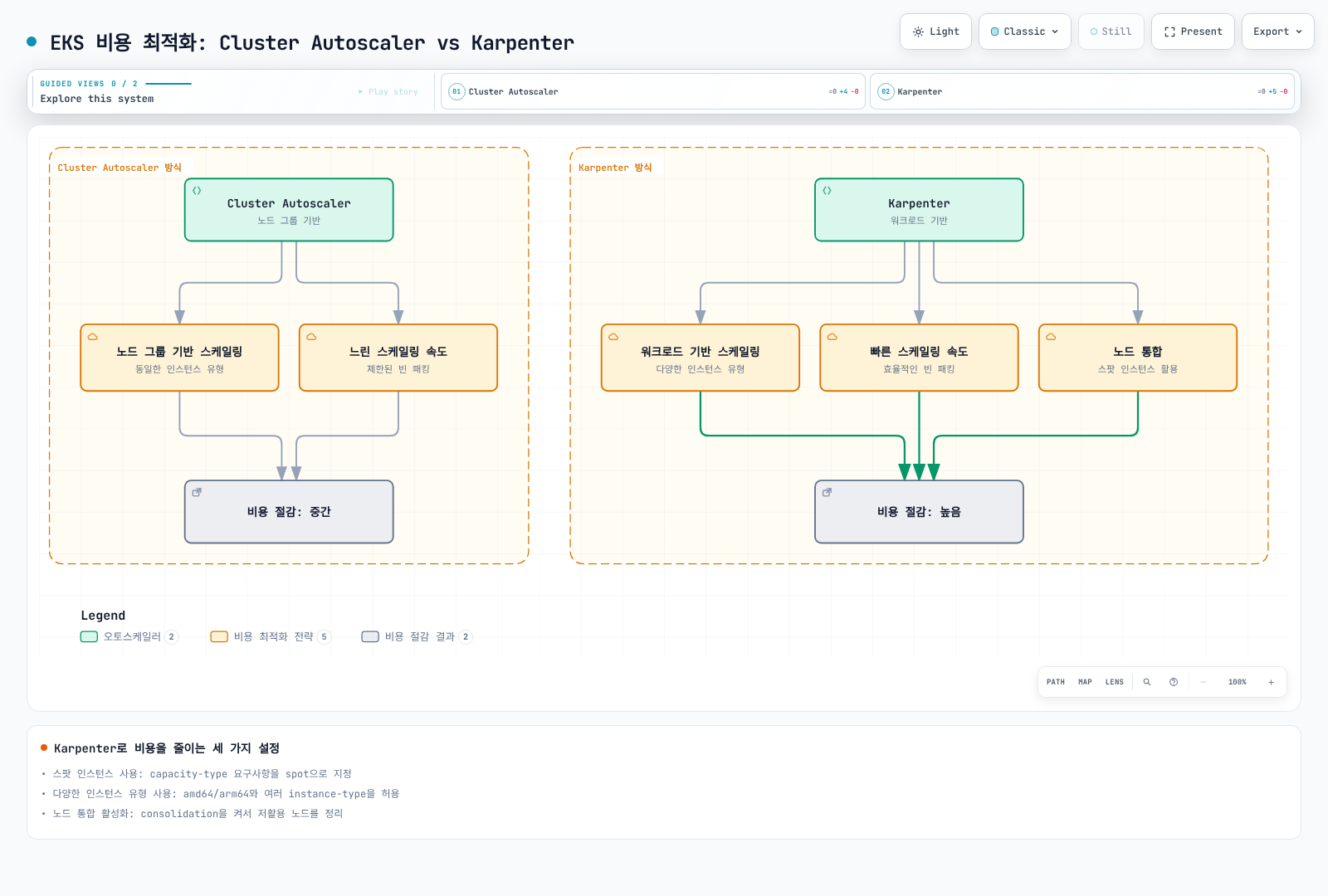Click the chevron on the Export button
The height and width of the screenshot is (896, 1328).
1299,32
